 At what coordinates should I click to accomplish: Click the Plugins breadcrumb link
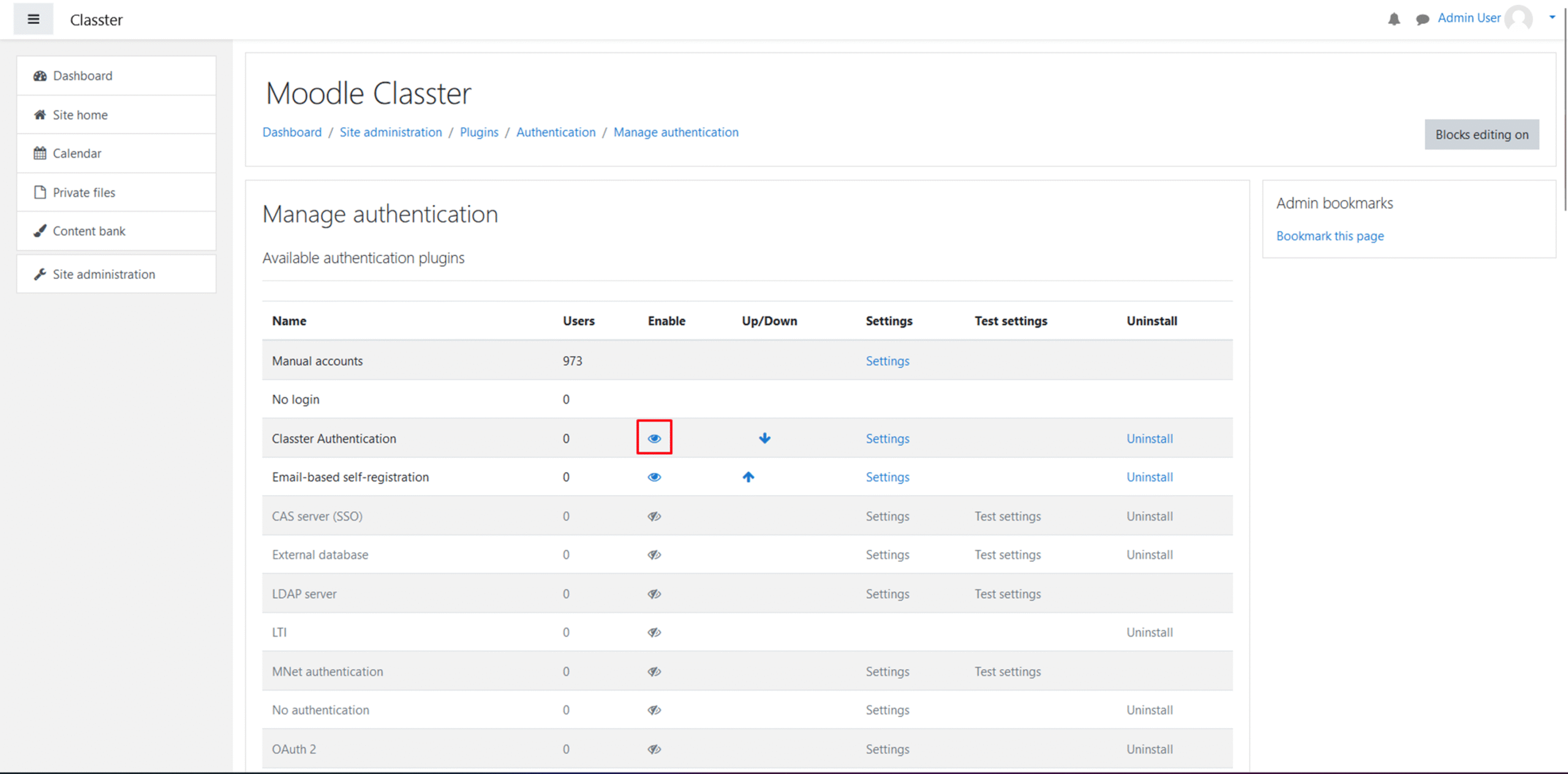click(x=479, y=132)
